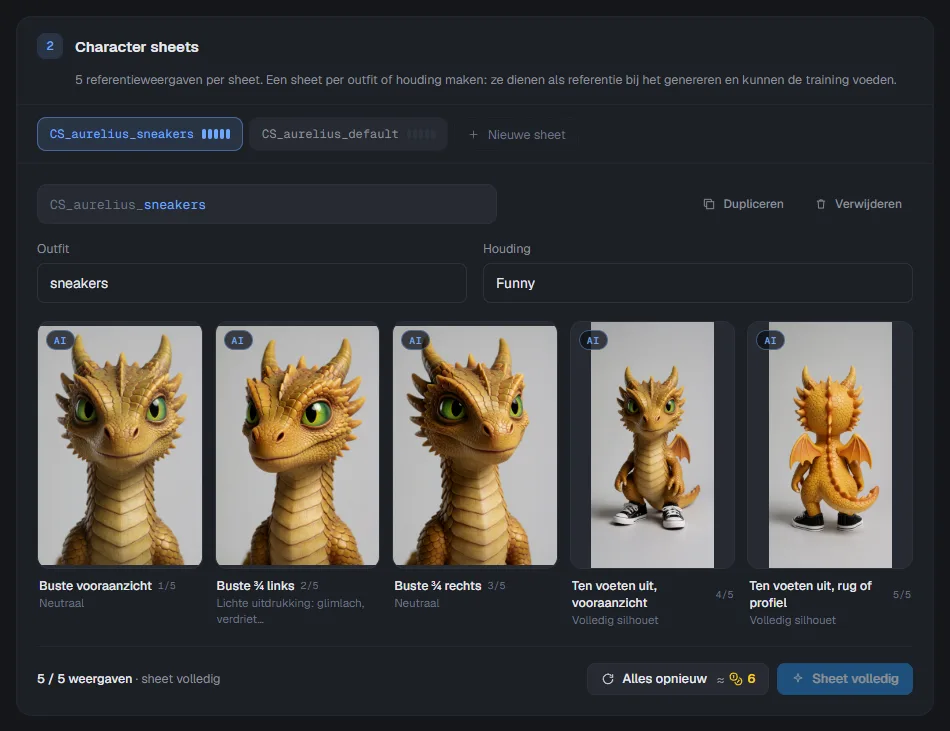Focus the Houding field containing Funny

point(697,283)
